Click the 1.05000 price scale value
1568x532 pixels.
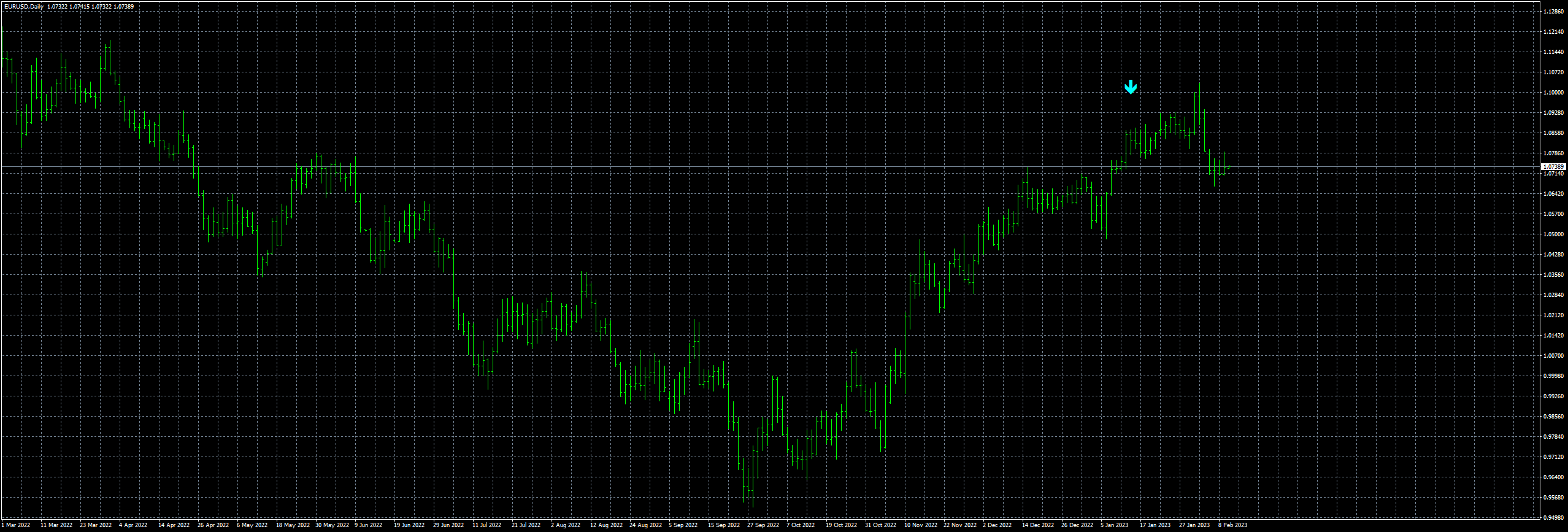coord(1553,234)
